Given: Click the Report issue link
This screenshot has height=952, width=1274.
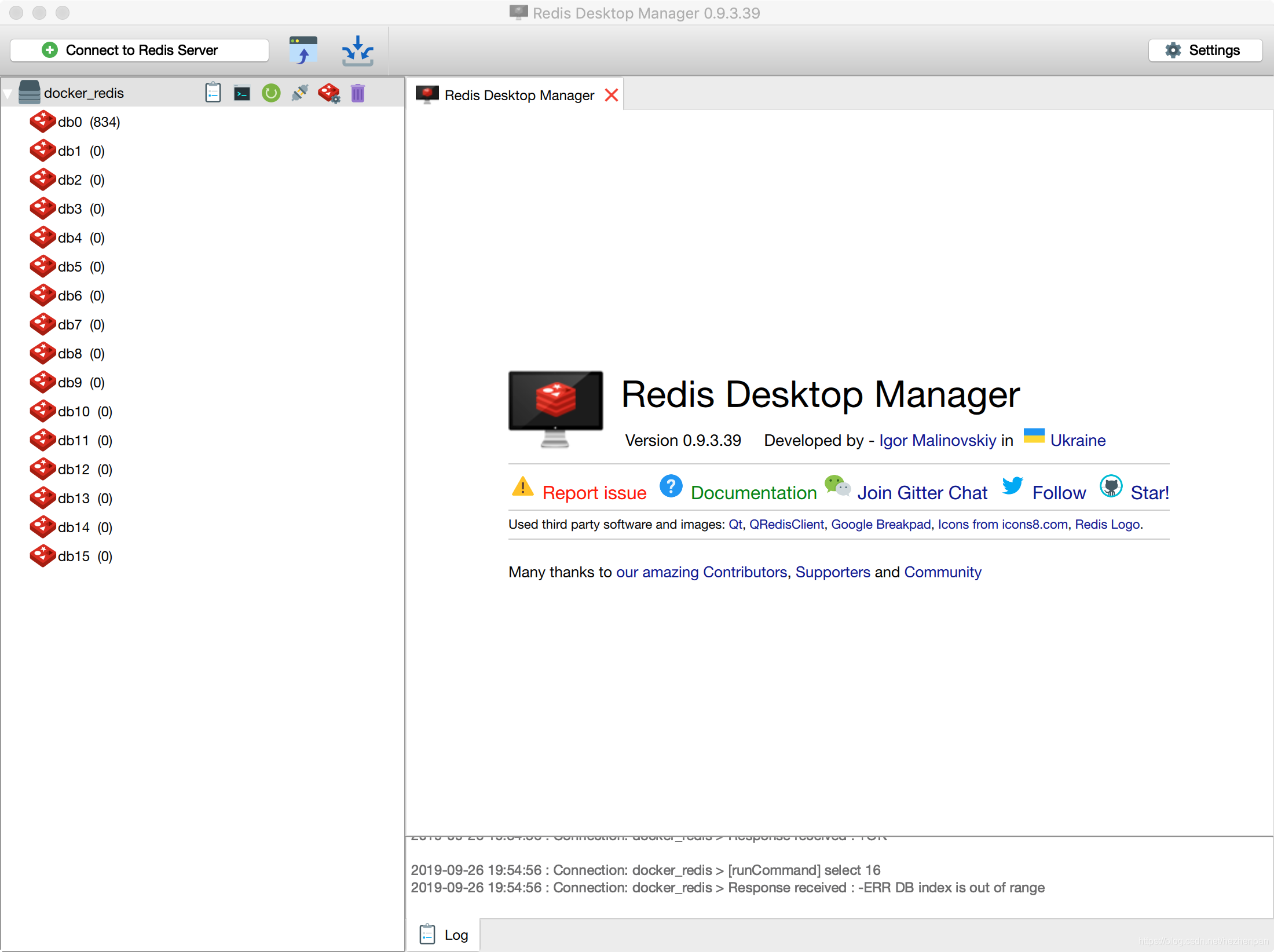Looking at the screenshot, I should point(594,492).
